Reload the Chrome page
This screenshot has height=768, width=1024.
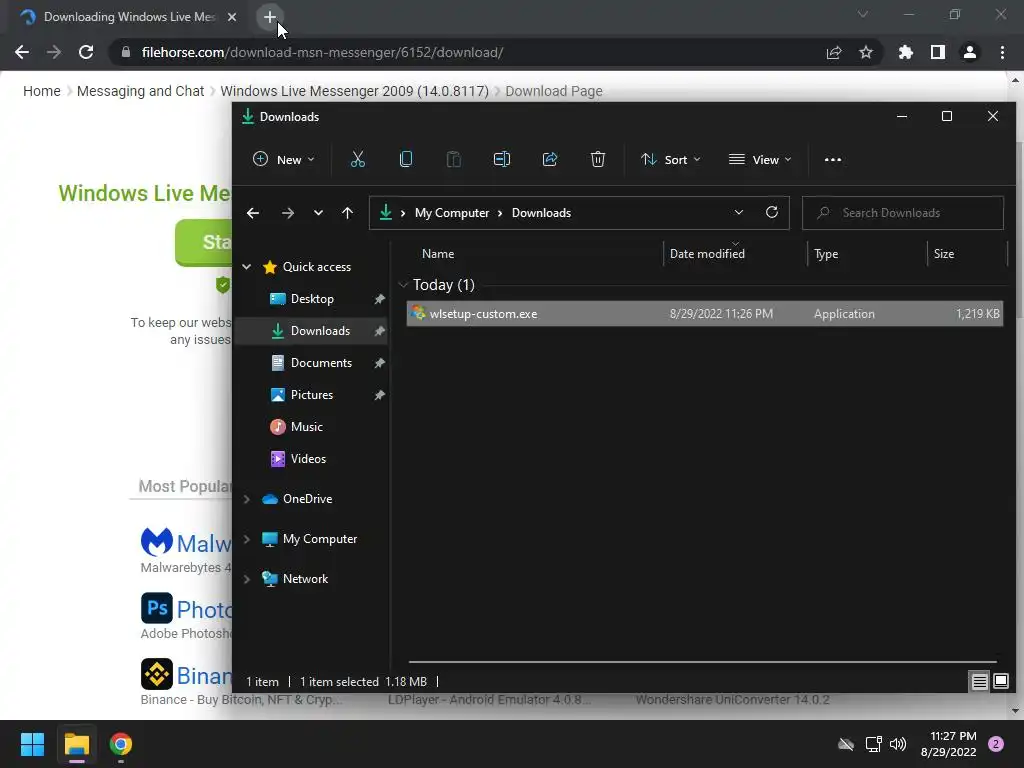coord(86,52)
